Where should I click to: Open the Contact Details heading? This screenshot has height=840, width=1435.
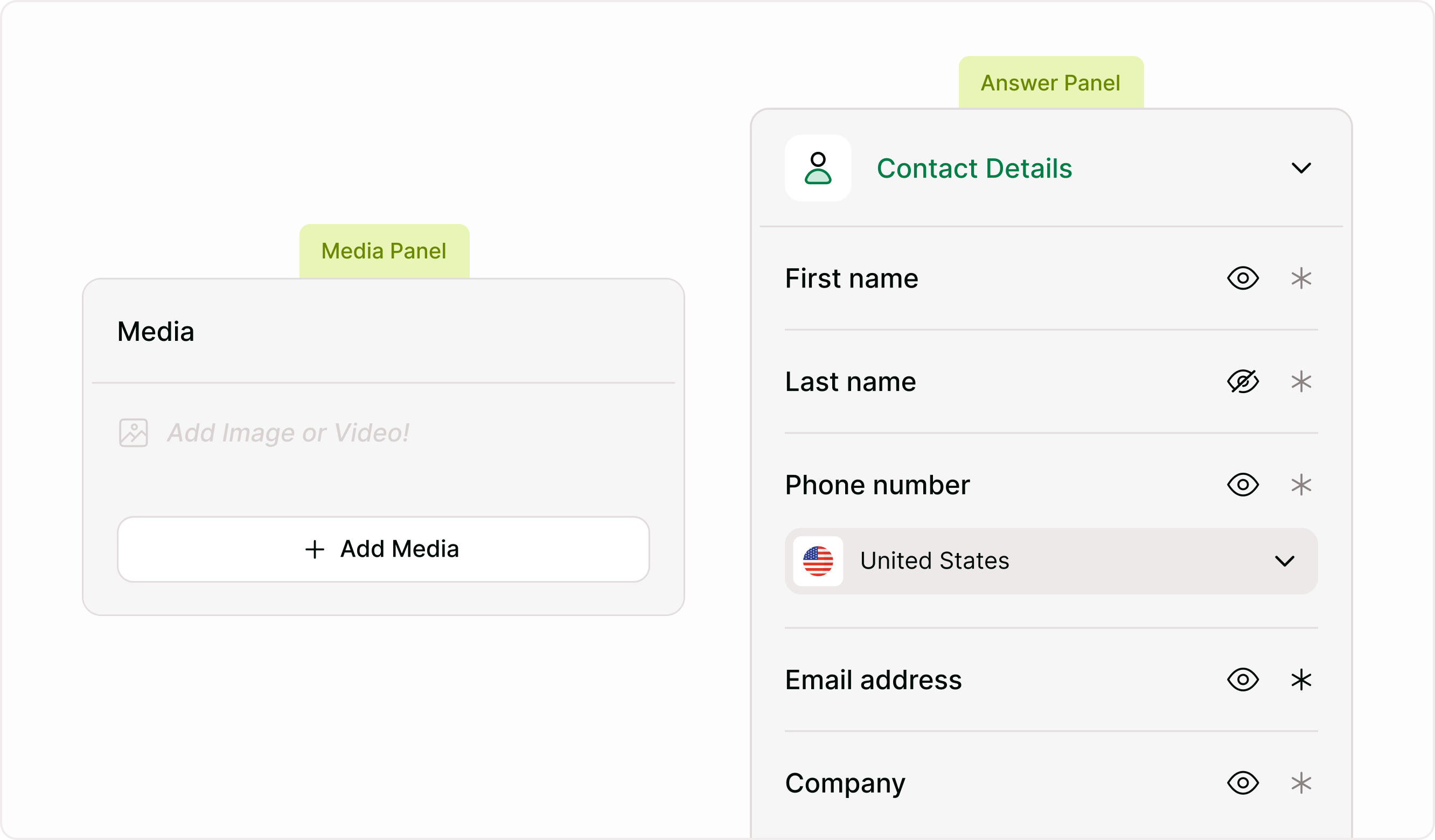(974, 169)
